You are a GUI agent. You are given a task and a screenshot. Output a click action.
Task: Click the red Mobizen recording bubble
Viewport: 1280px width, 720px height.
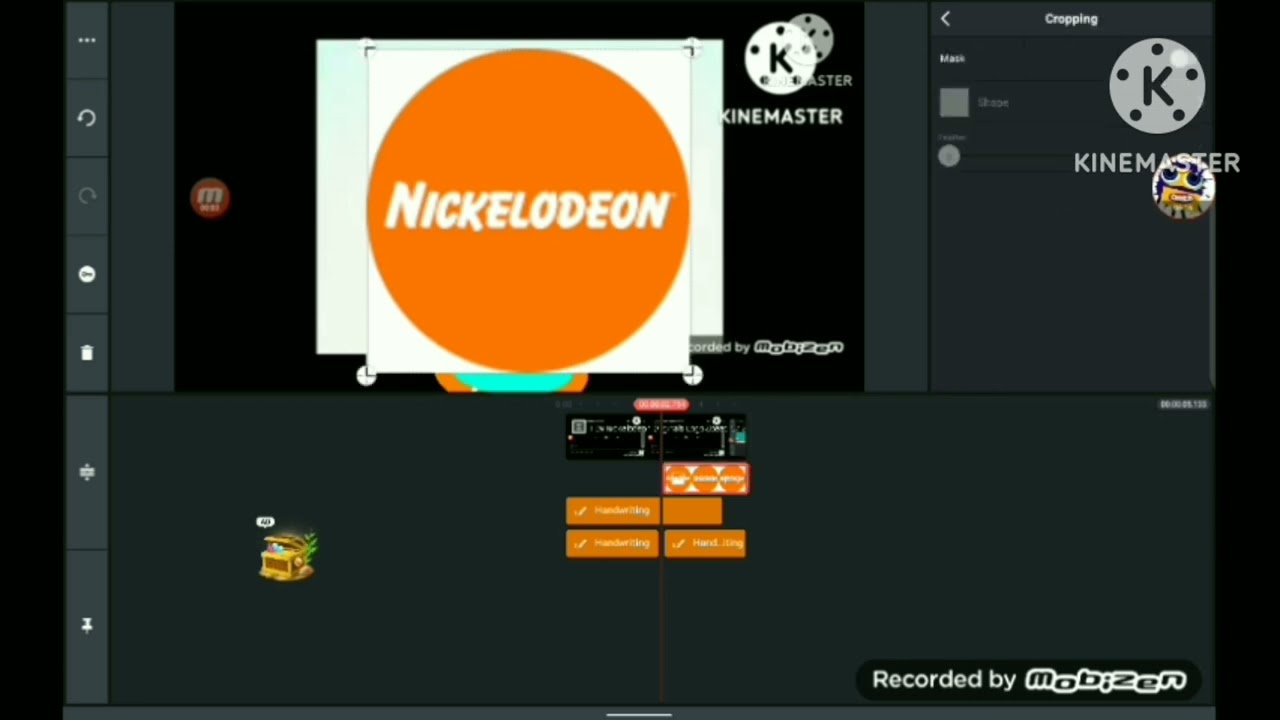point(210,198)
